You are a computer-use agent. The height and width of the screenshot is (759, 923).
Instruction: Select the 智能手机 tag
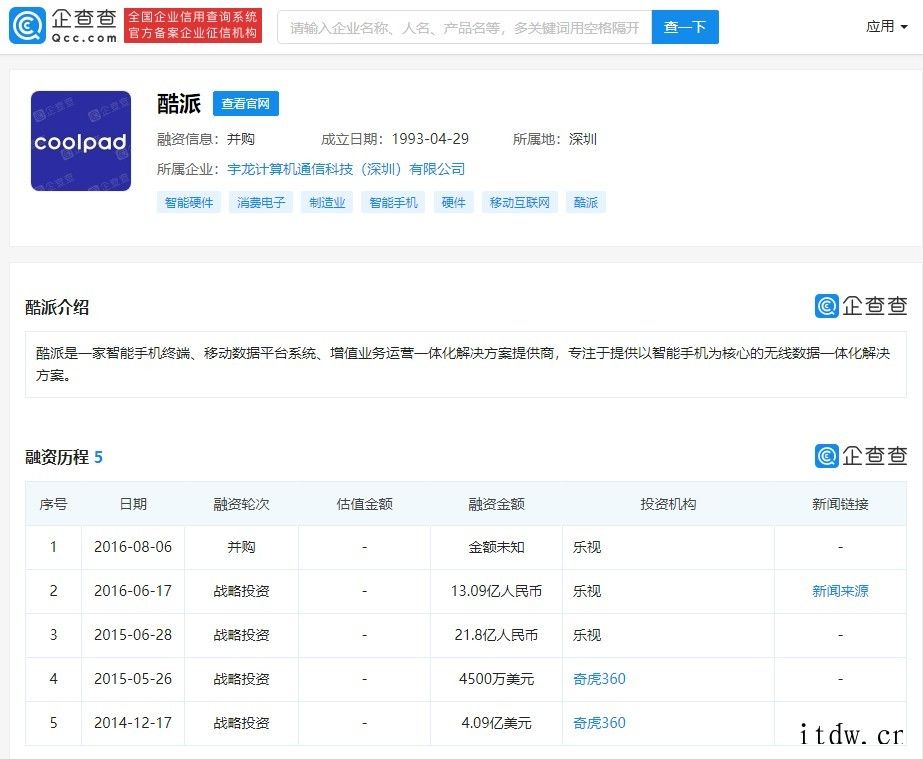[393, 203]
